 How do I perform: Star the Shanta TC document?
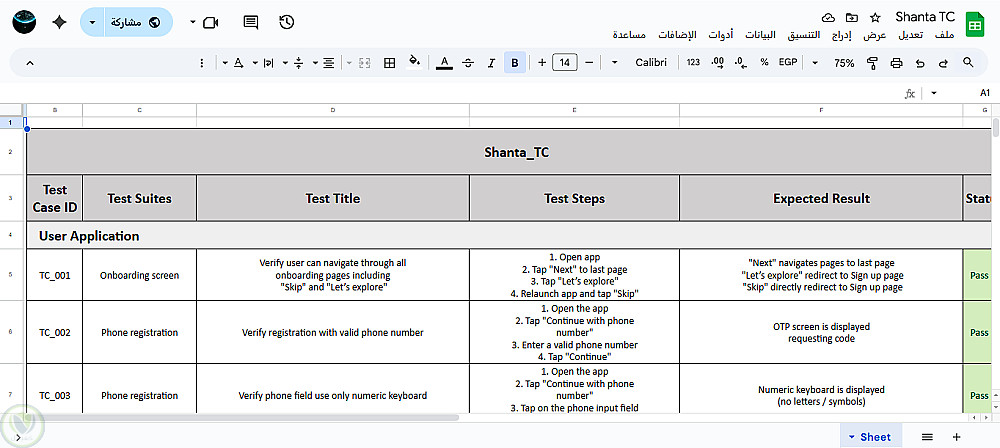[x=876, y=17]
